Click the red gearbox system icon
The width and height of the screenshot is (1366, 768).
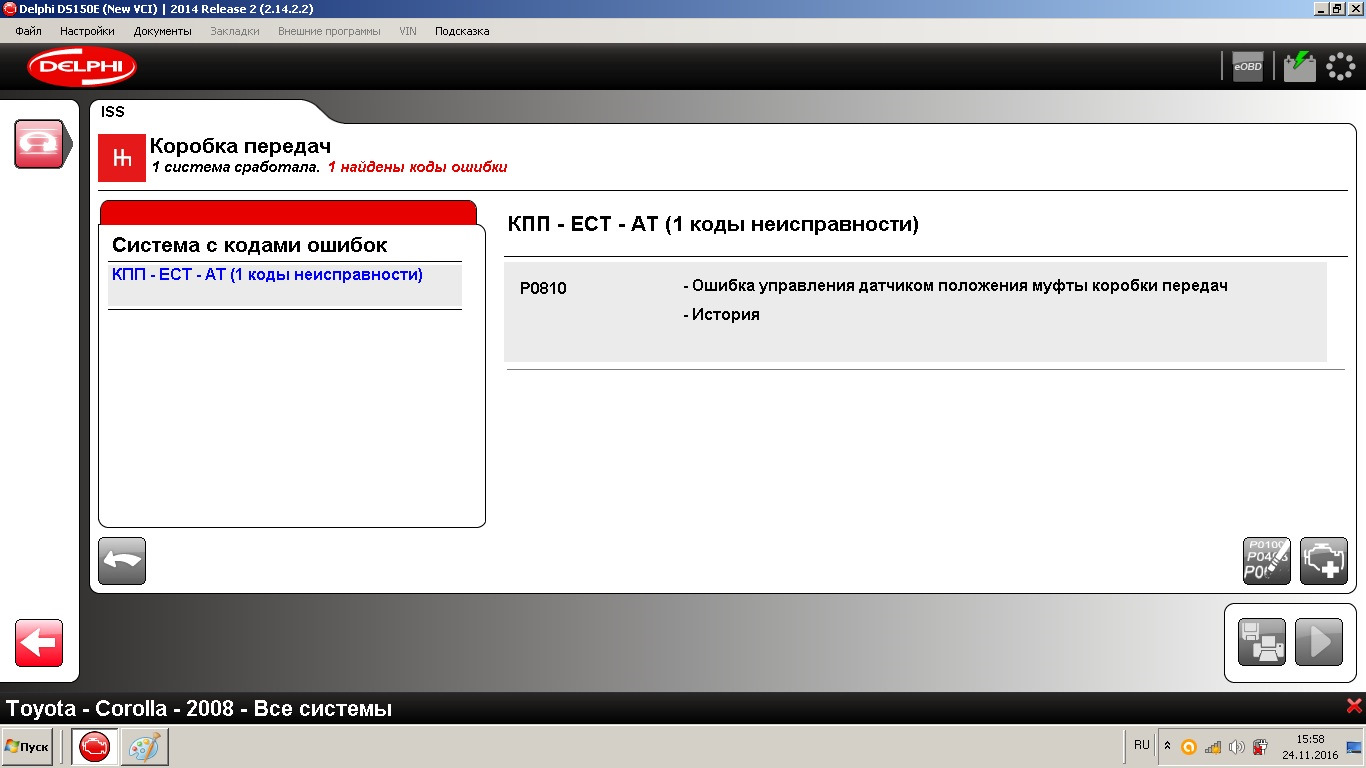tap(122, 158)
